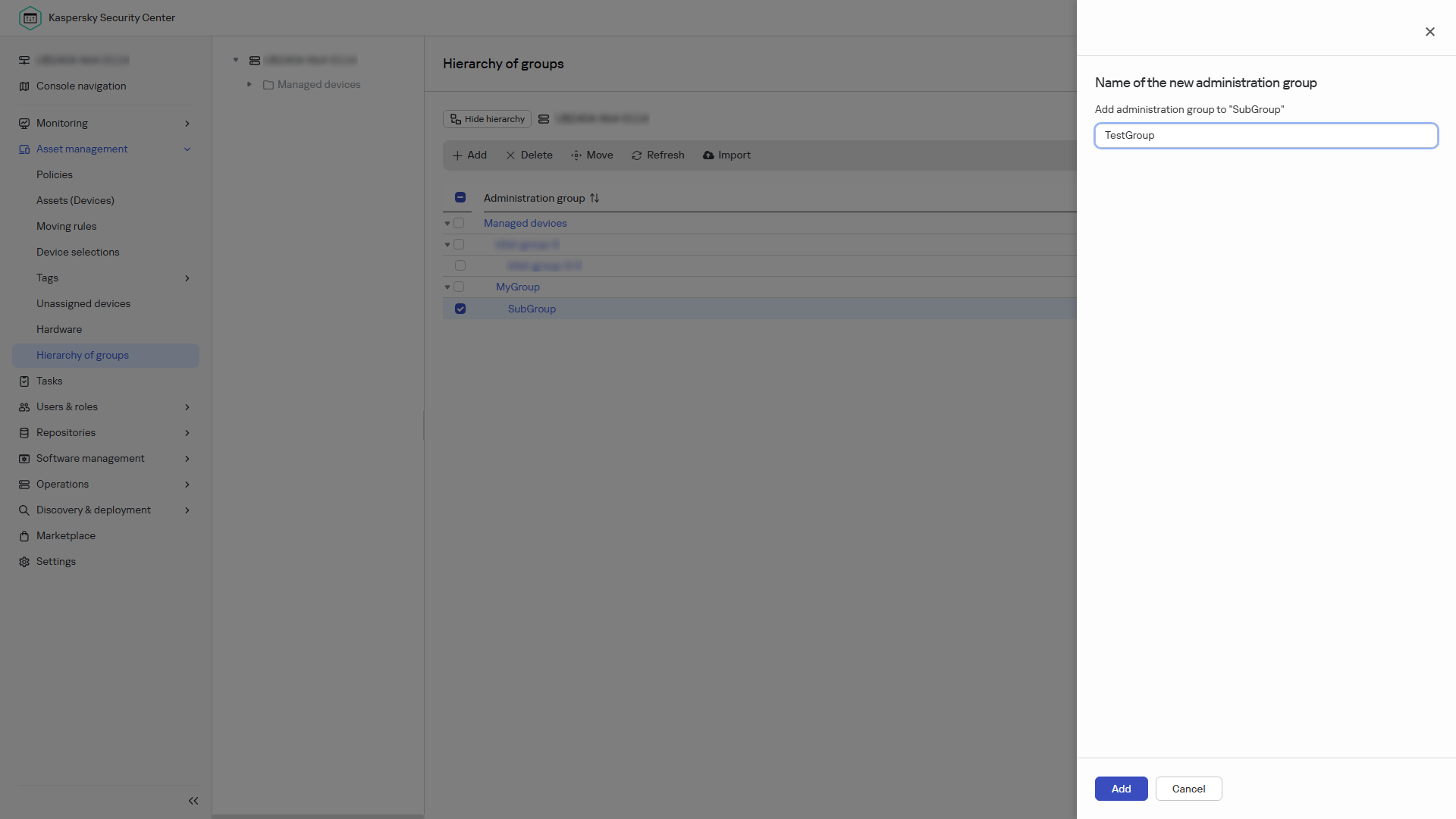Image resolution: width=1456 pixels, height=819 pixels.
Task: Click the Administration group sort arrows icon
Action: 595,198
